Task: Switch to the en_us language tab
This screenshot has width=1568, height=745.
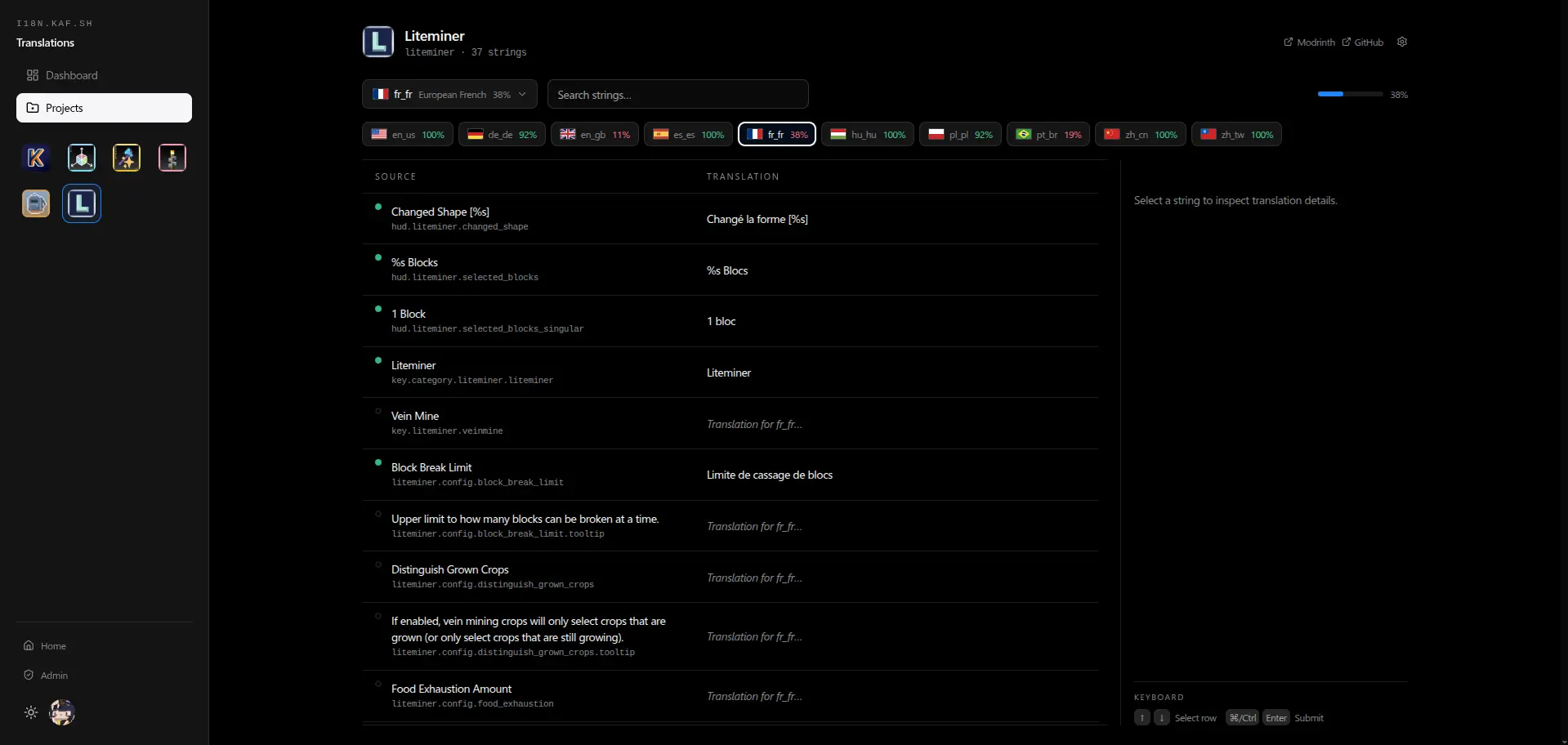Action: [x=408, y=134]
